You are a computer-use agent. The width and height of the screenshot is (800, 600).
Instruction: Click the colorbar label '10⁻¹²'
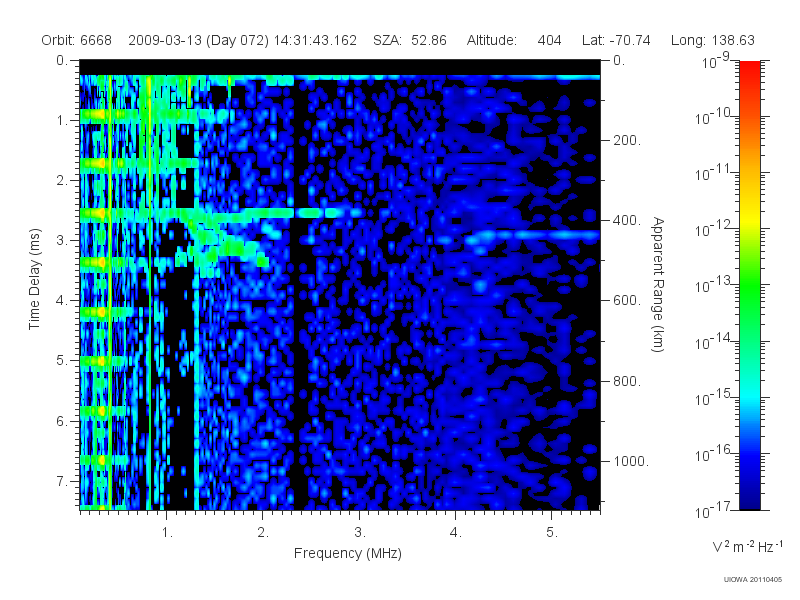pos(714,229)
